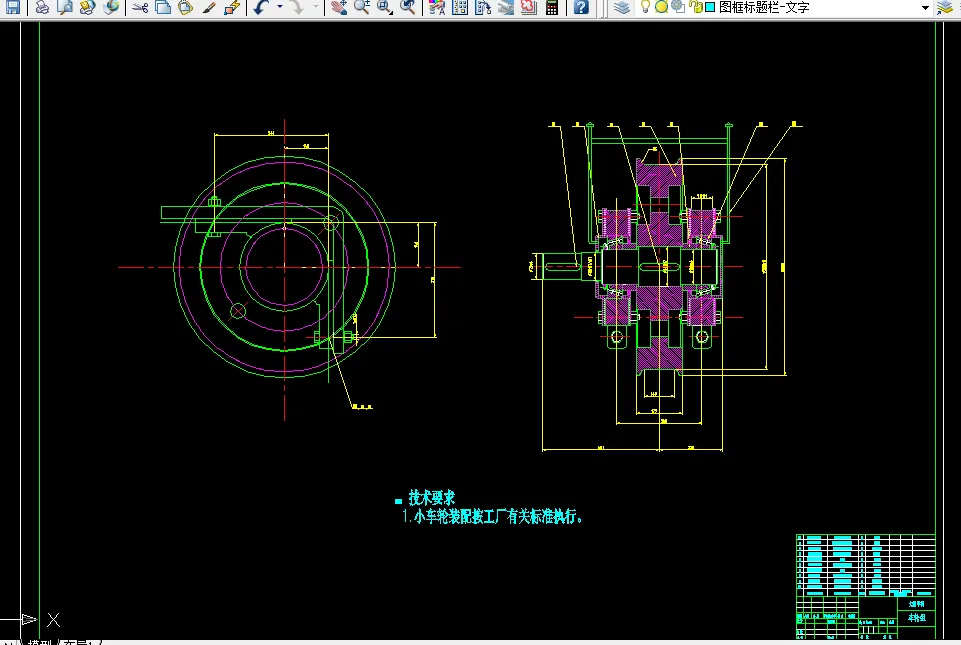Viewport: 961px width, 645px height.
Task: Open the Markup Set Manager icon
Action: [x=528, y=7]
